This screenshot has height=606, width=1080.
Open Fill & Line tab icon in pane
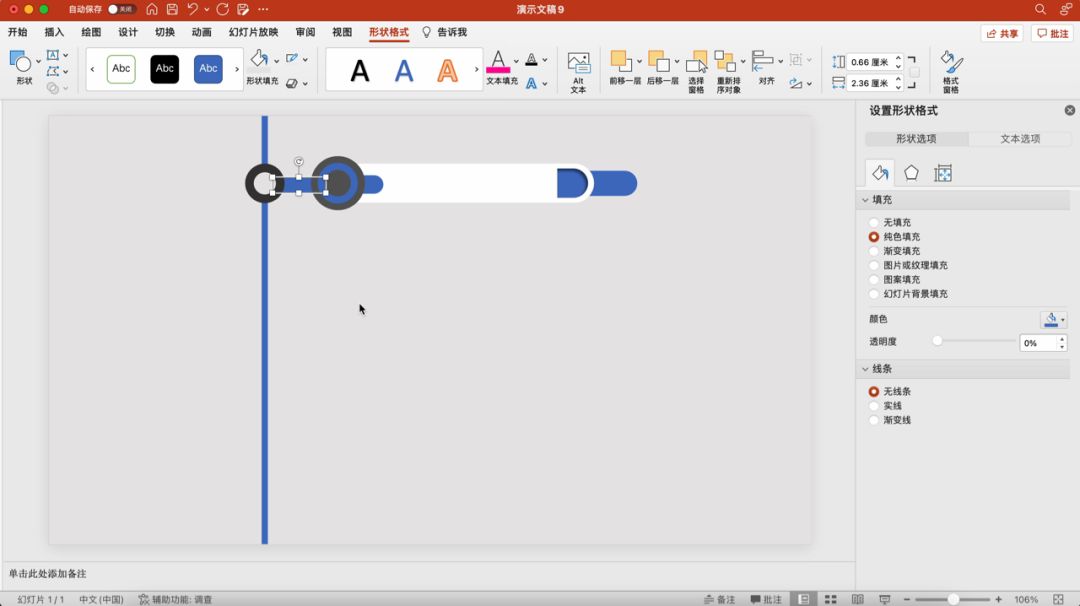880,173
